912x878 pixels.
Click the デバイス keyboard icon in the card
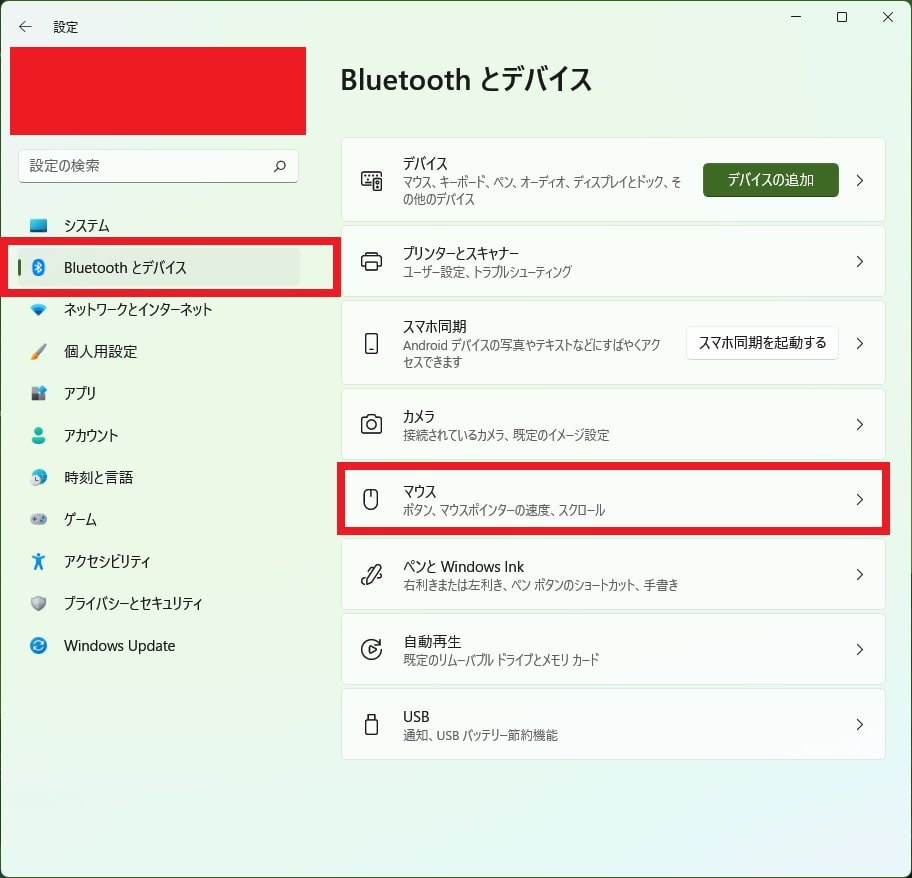point(372,181)
